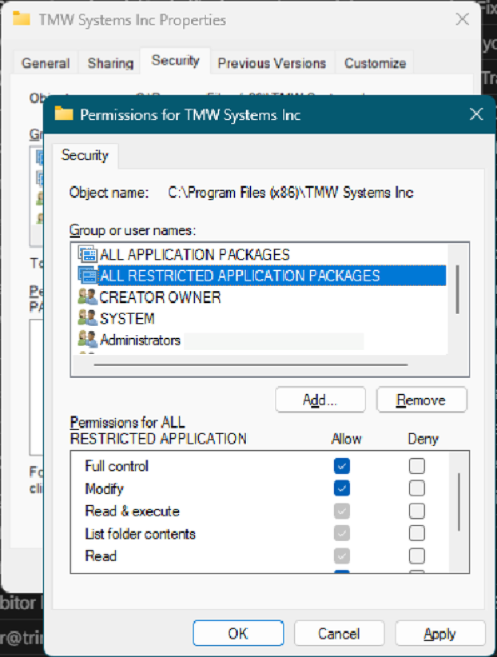Click the Apply button
The image size is (497, 657).
click(440, 633)
